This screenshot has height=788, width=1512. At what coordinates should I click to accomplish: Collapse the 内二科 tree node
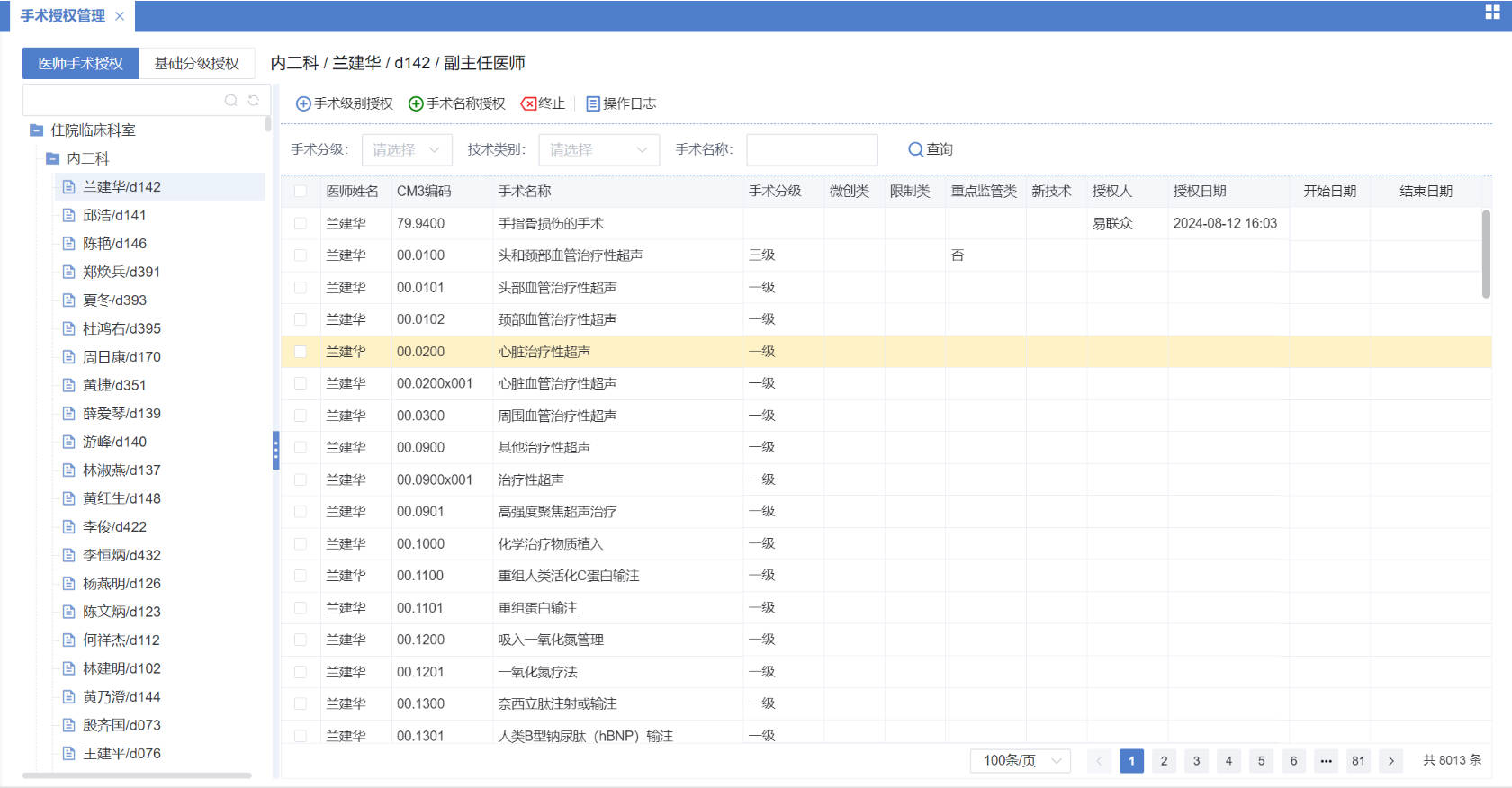(x=53, y=158)
